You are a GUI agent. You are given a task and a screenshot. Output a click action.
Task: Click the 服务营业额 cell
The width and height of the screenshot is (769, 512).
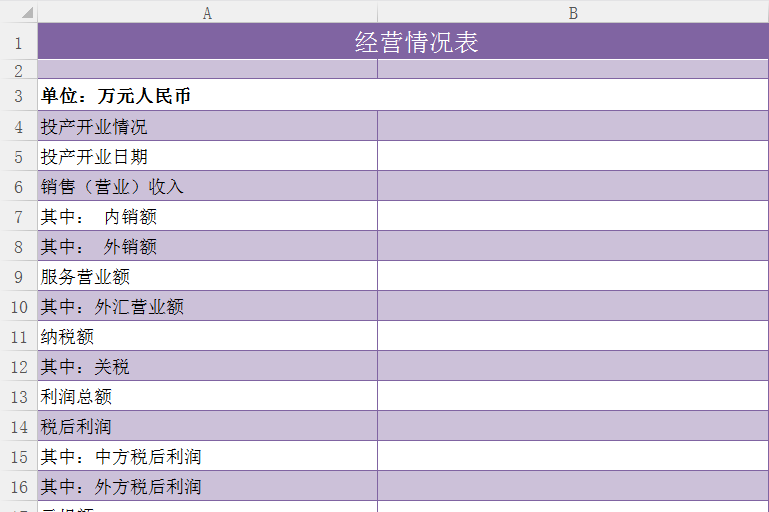click(85, 277)
